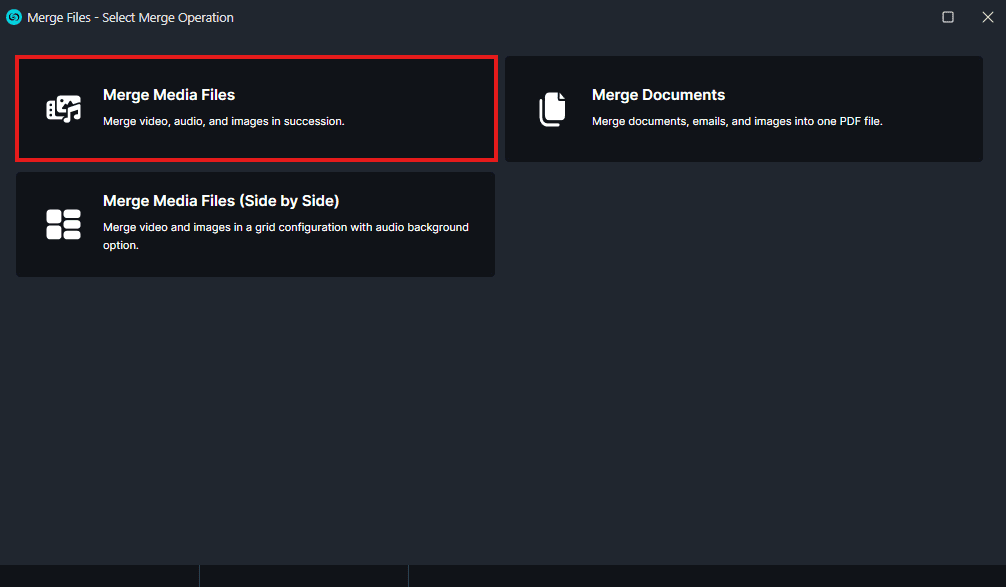This screenshot has height=587, width=1006.
Task: Click the leftmost bottom status bar segment
Action: (99, 576)
